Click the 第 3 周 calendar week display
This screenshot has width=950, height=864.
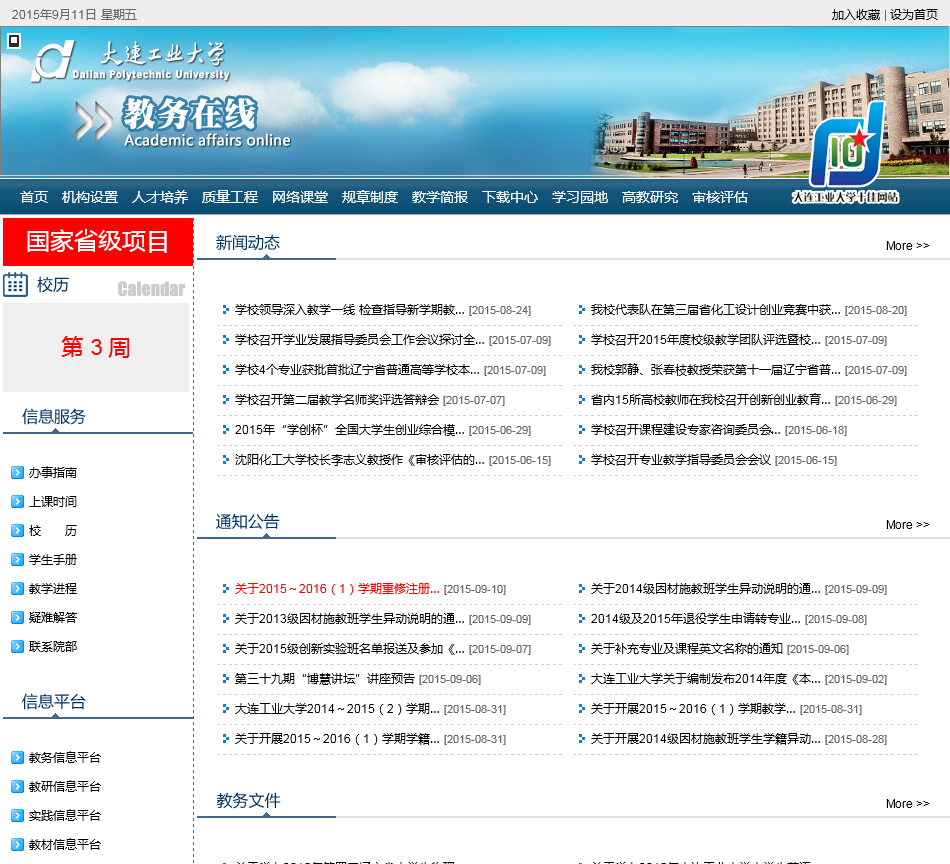coord(96,348)
